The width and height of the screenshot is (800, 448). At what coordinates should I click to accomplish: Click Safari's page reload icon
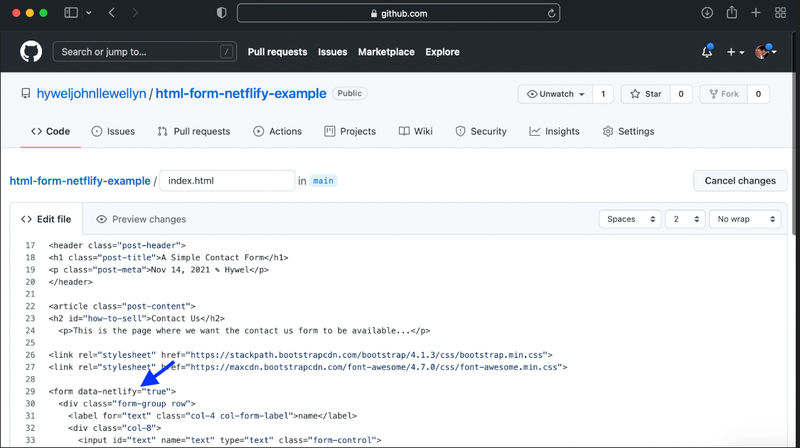[x=552, y=14]
